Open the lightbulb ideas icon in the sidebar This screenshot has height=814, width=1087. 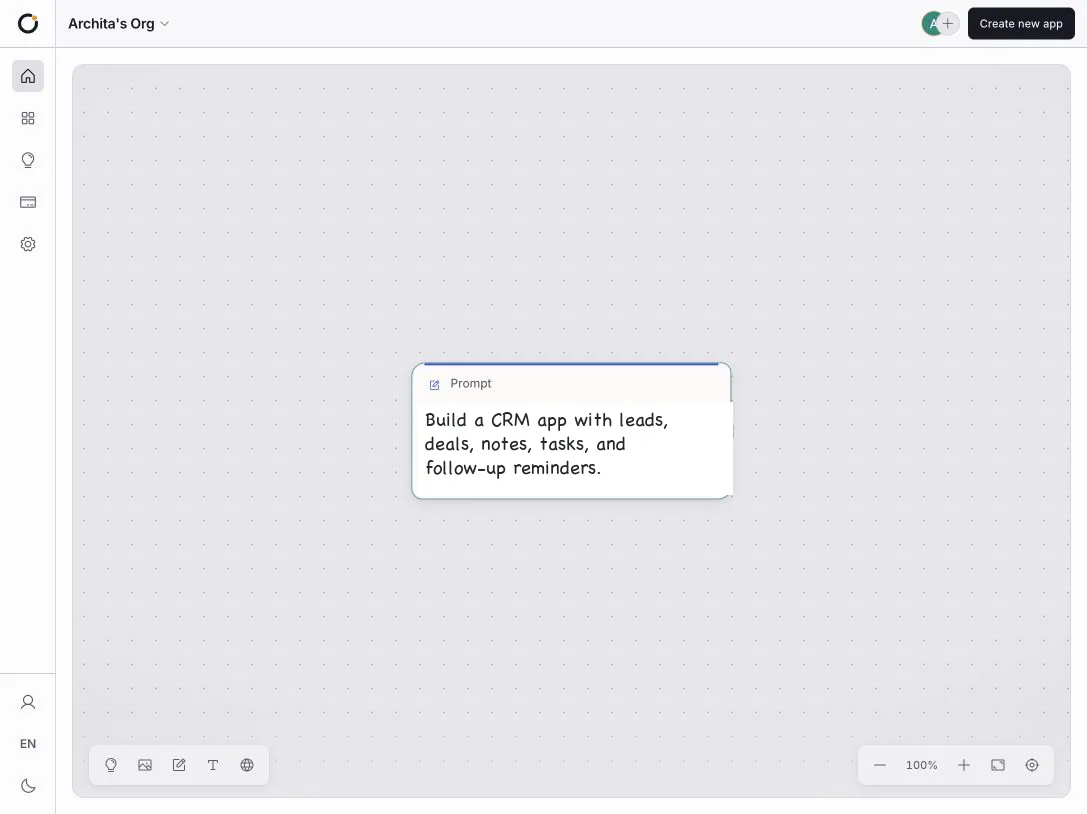tap(28, 160)
